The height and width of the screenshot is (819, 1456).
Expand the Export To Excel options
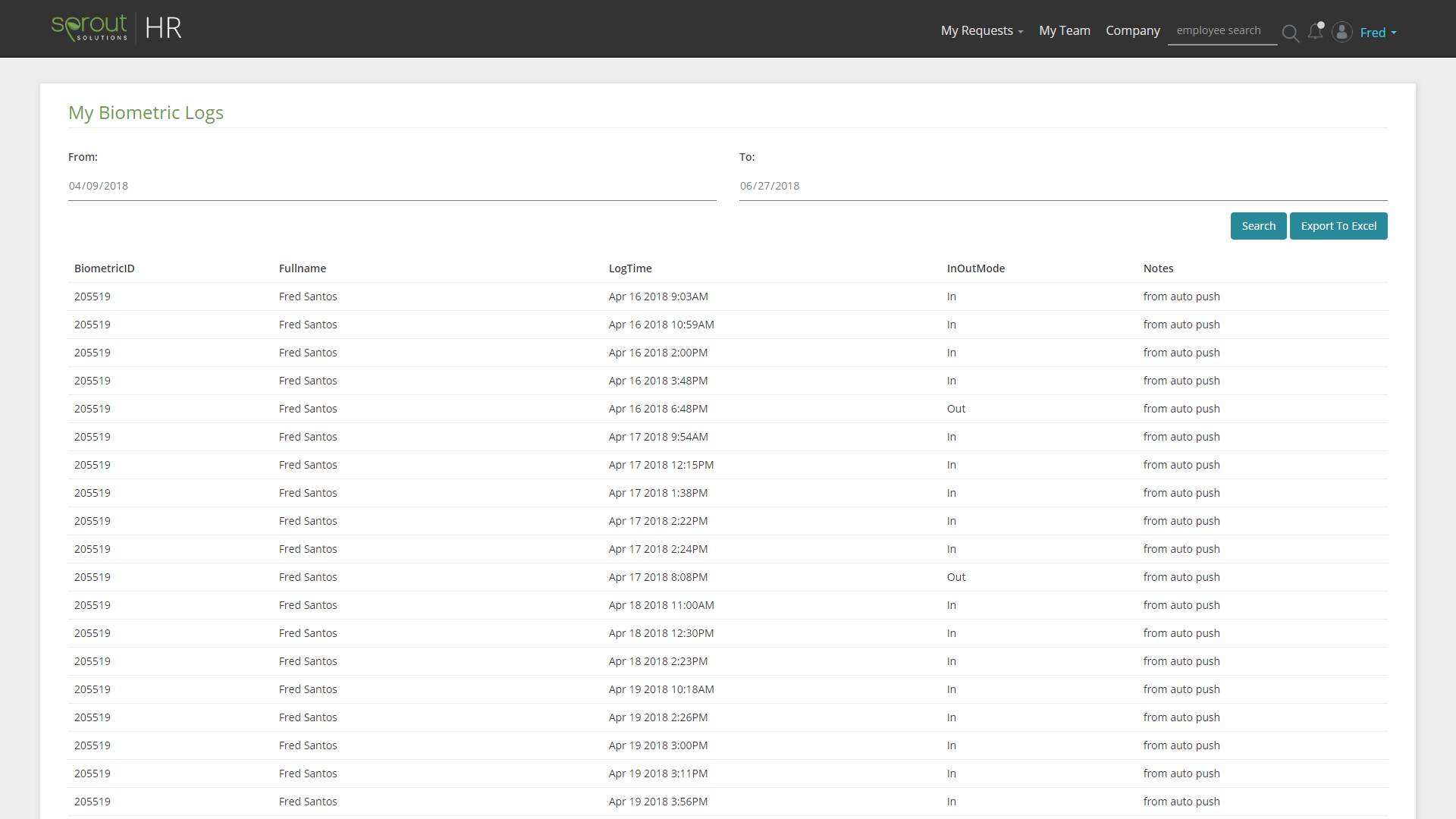(x=1338, y=226)
